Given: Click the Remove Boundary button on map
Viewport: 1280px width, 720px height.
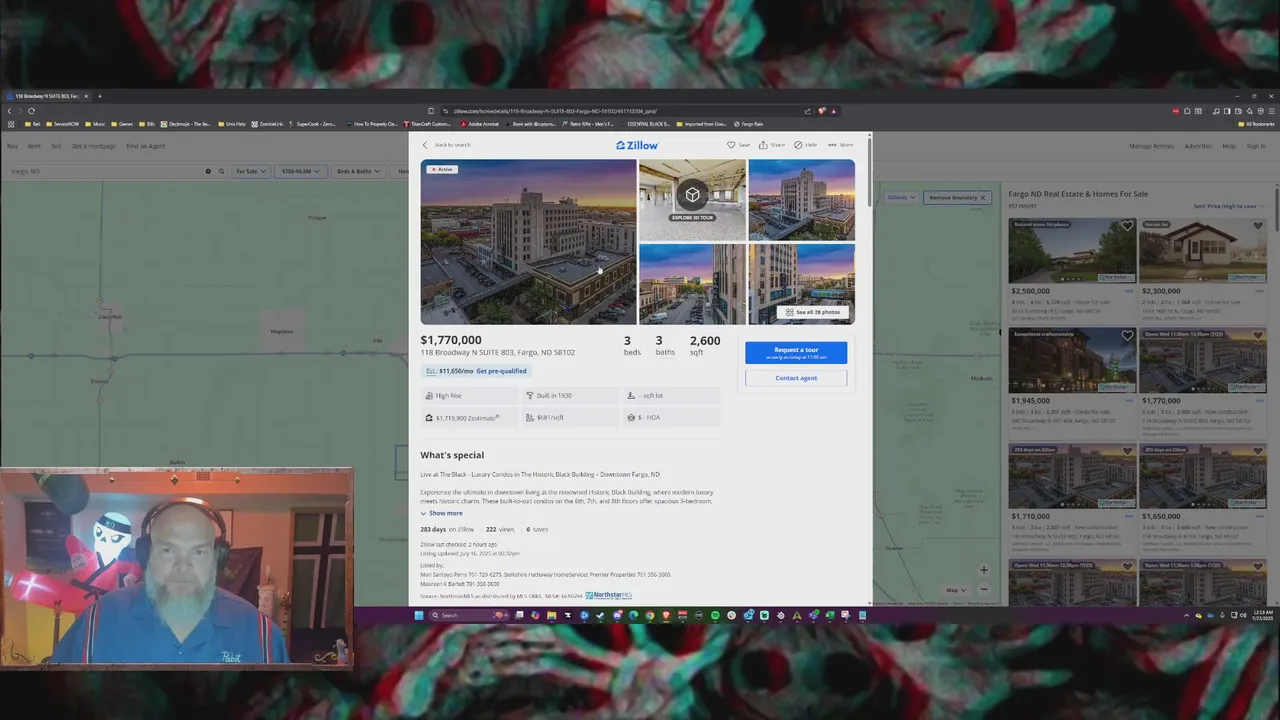Looking at the screenshot, I should [957, 197].
